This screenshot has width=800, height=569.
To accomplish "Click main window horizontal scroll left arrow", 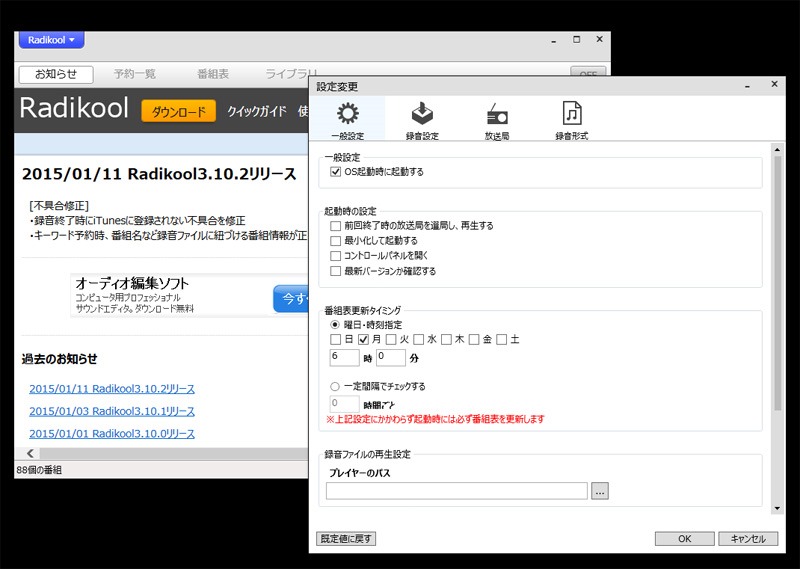I will click(x=31, y=453).
